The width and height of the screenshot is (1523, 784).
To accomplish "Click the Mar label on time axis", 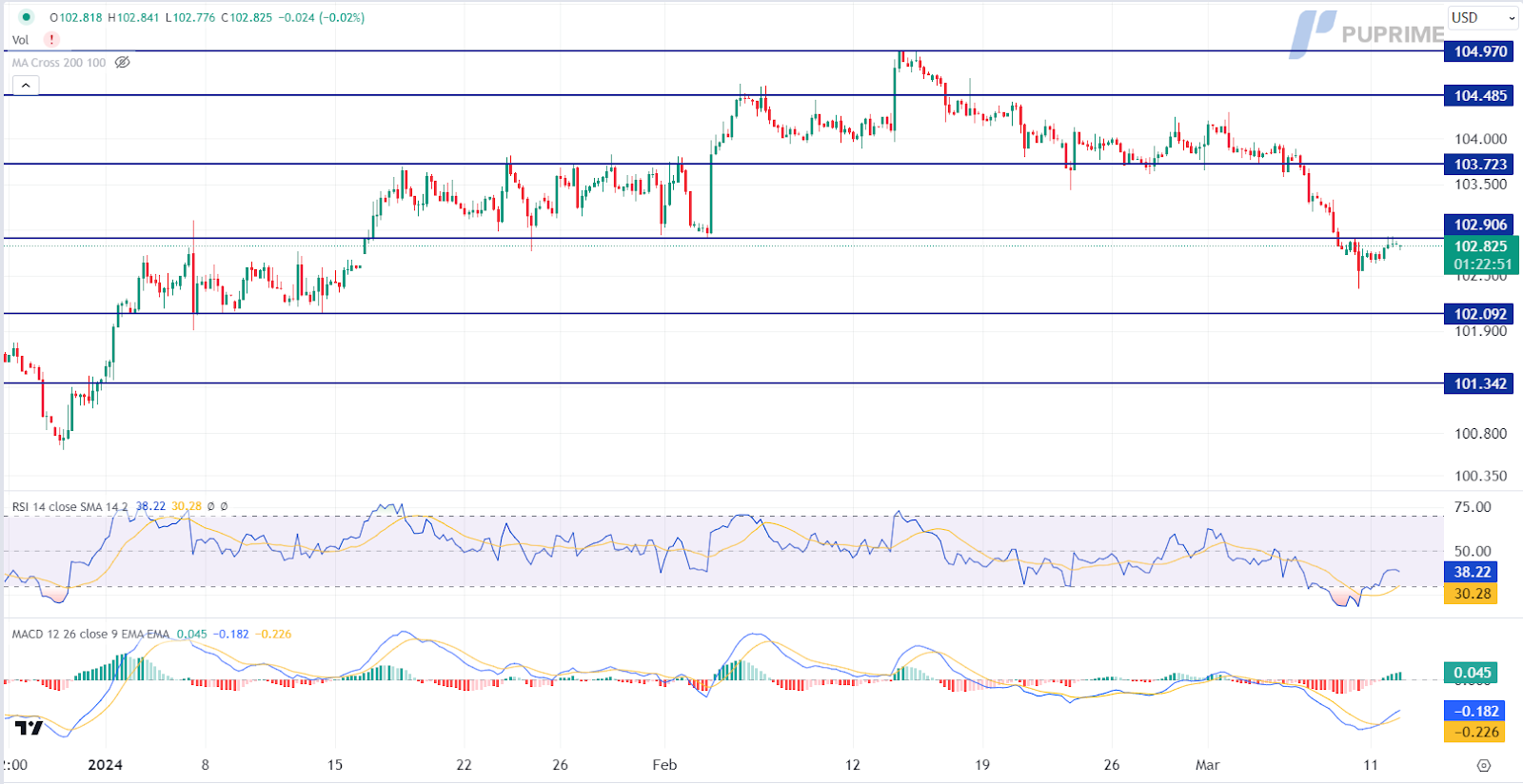I will 1207,765.
